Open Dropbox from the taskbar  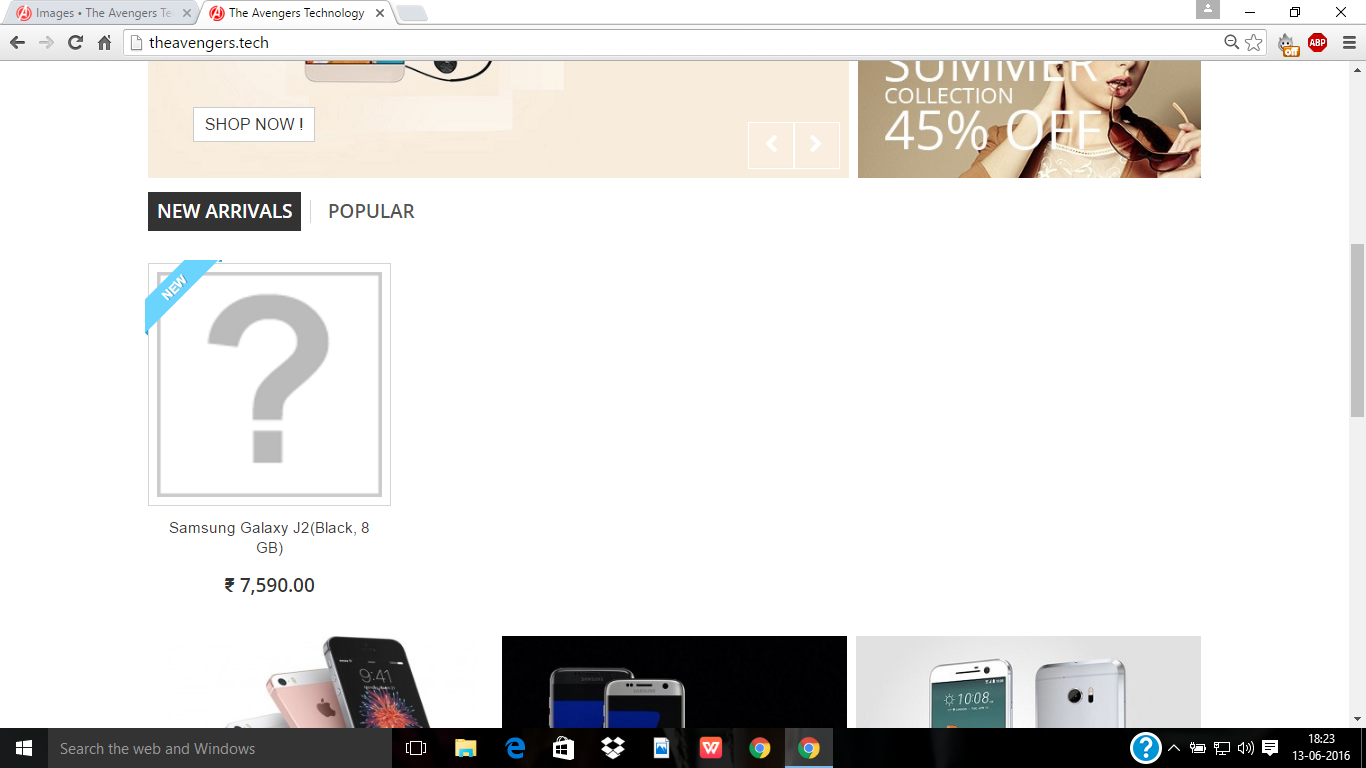pos(613,748)
